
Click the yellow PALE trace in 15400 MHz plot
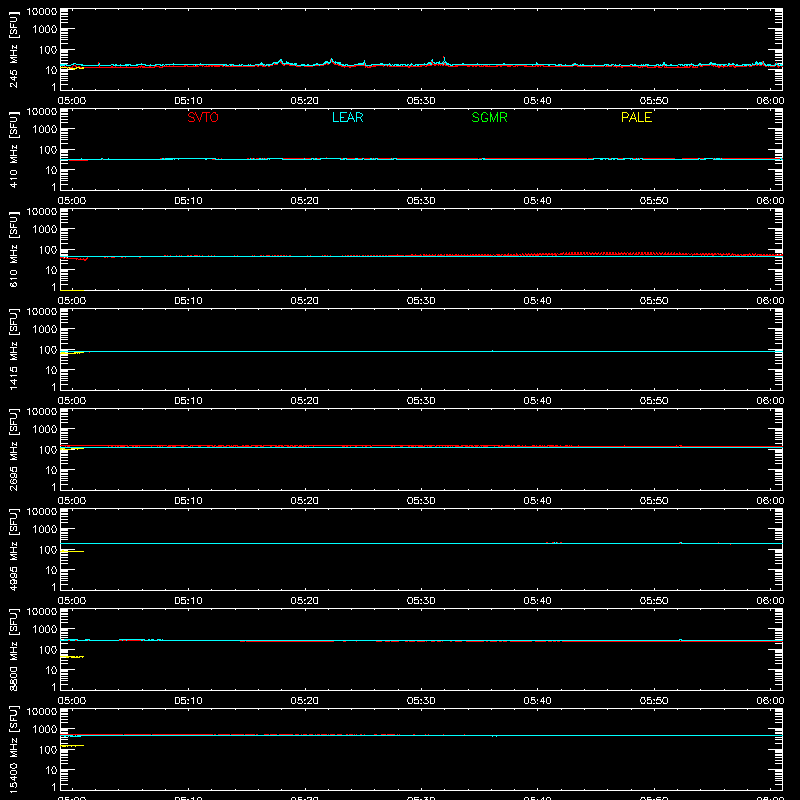pos(72,746)
